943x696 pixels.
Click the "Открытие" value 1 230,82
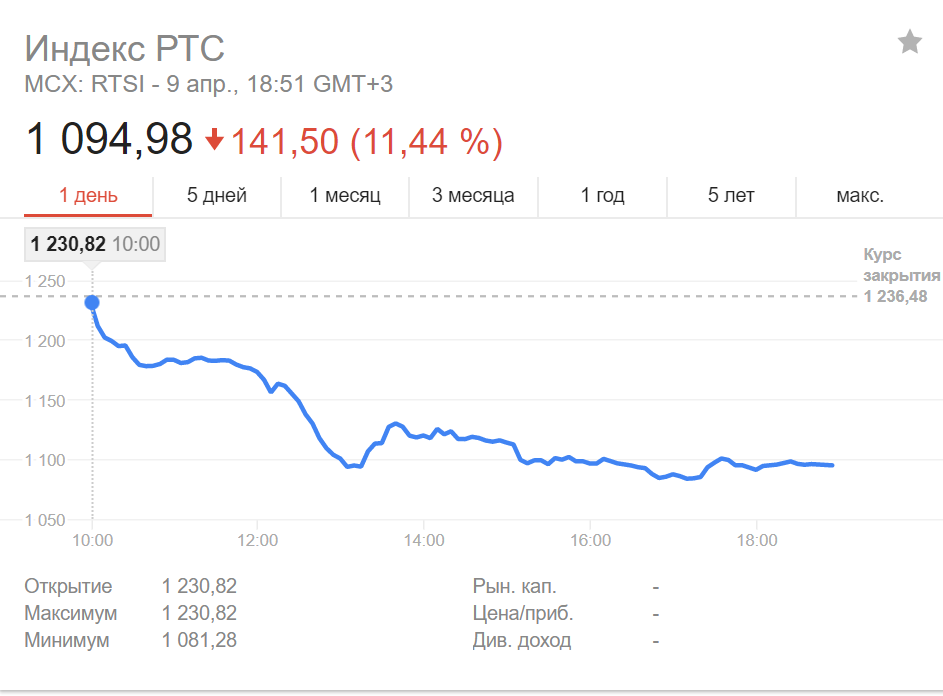pyautogui.click(x=199, y=587)
